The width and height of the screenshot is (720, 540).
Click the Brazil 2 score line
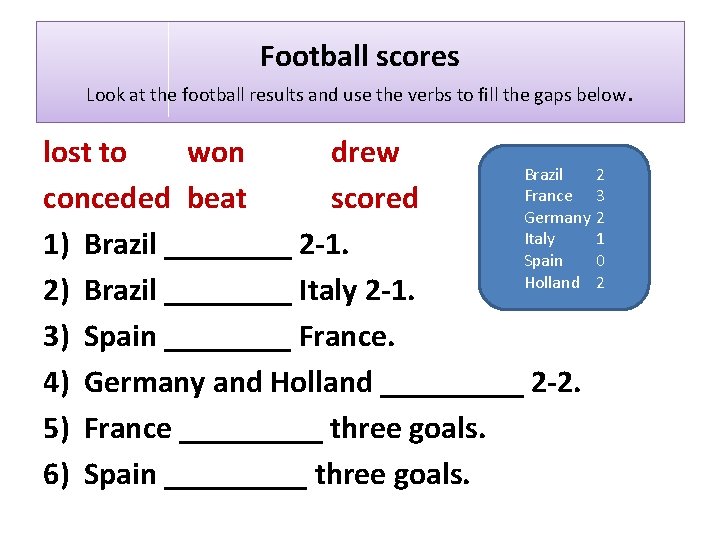[564, 175]
